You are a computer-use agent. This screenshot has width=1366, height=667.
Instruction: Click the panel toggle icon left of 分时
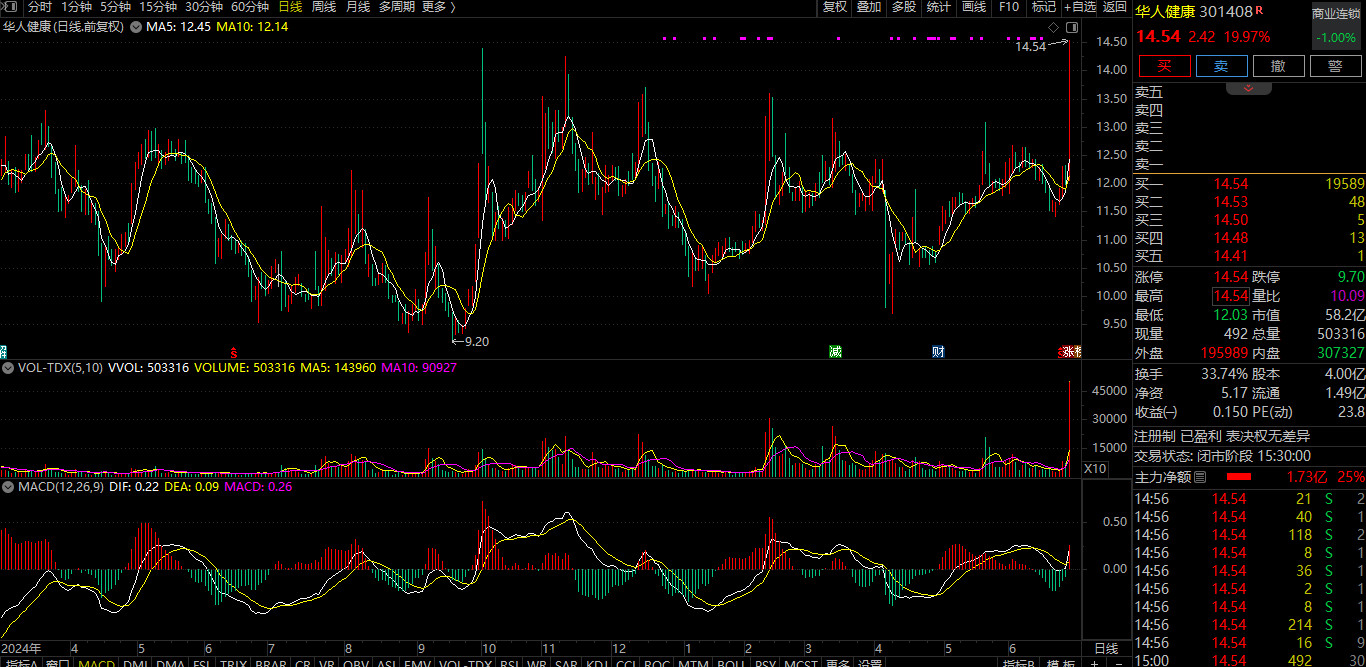click(x=10, y=7)
